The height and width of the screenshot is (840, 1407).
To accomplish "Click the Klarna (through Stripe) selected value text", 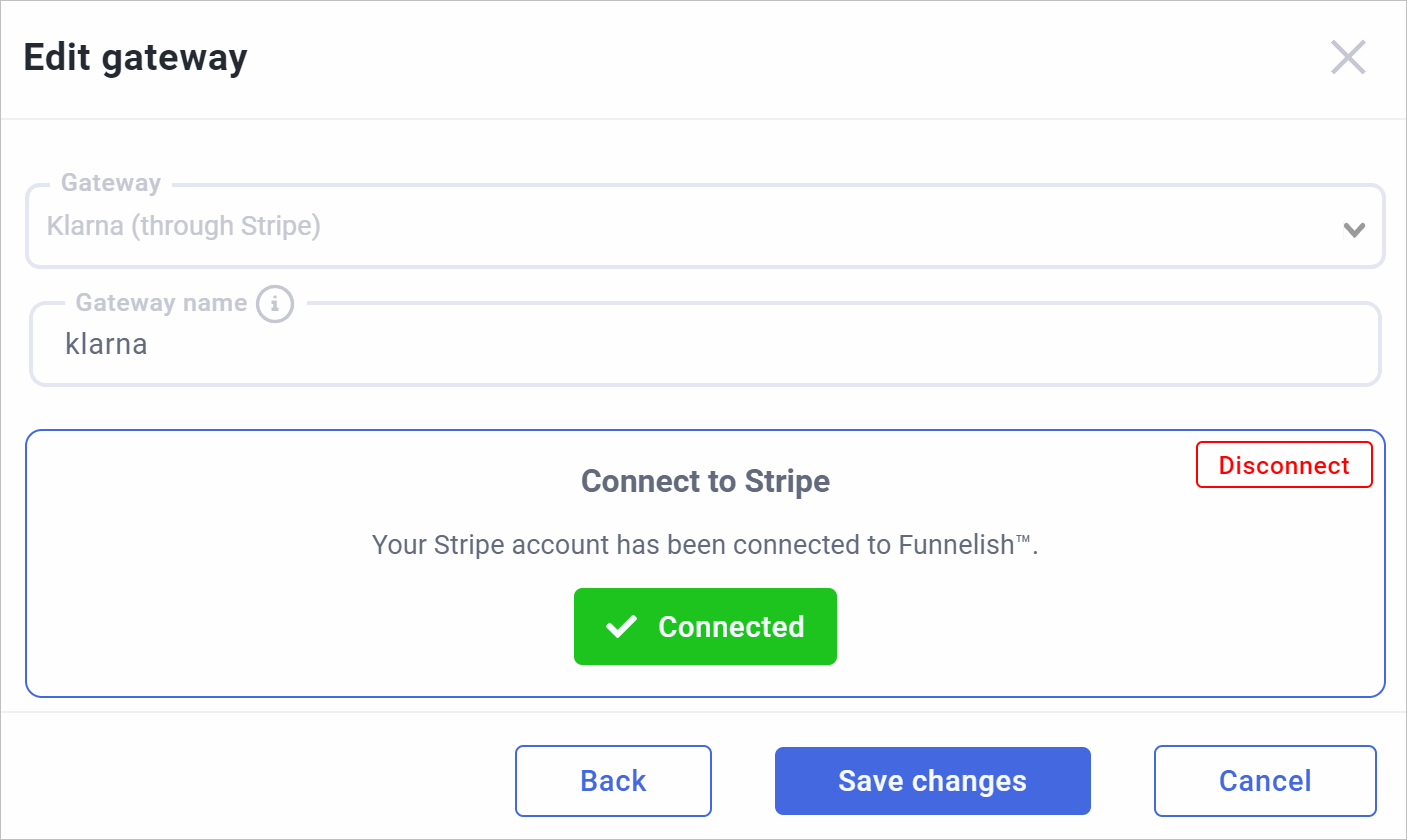I will point(184,226).
